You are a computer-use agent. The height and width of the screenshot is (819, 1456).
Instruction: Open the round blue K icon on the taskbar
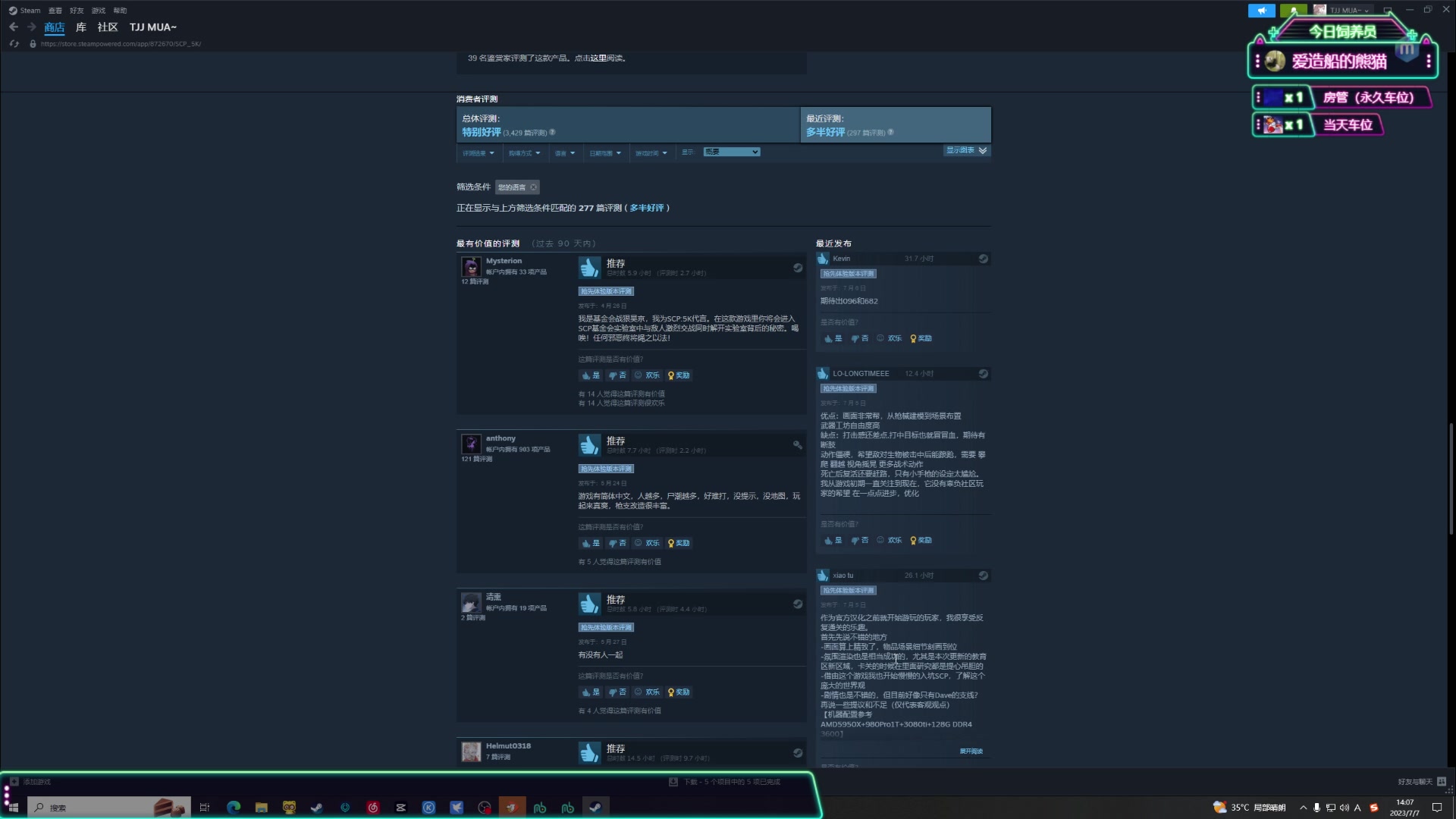pos(428,808)
